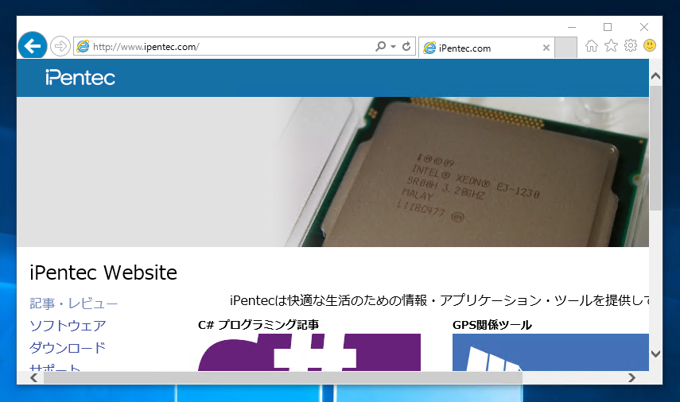Screen dimensions: 680x402
Task: Open the 記事・レビュー link
Action: pyautogui.click(x=73, y=303)
